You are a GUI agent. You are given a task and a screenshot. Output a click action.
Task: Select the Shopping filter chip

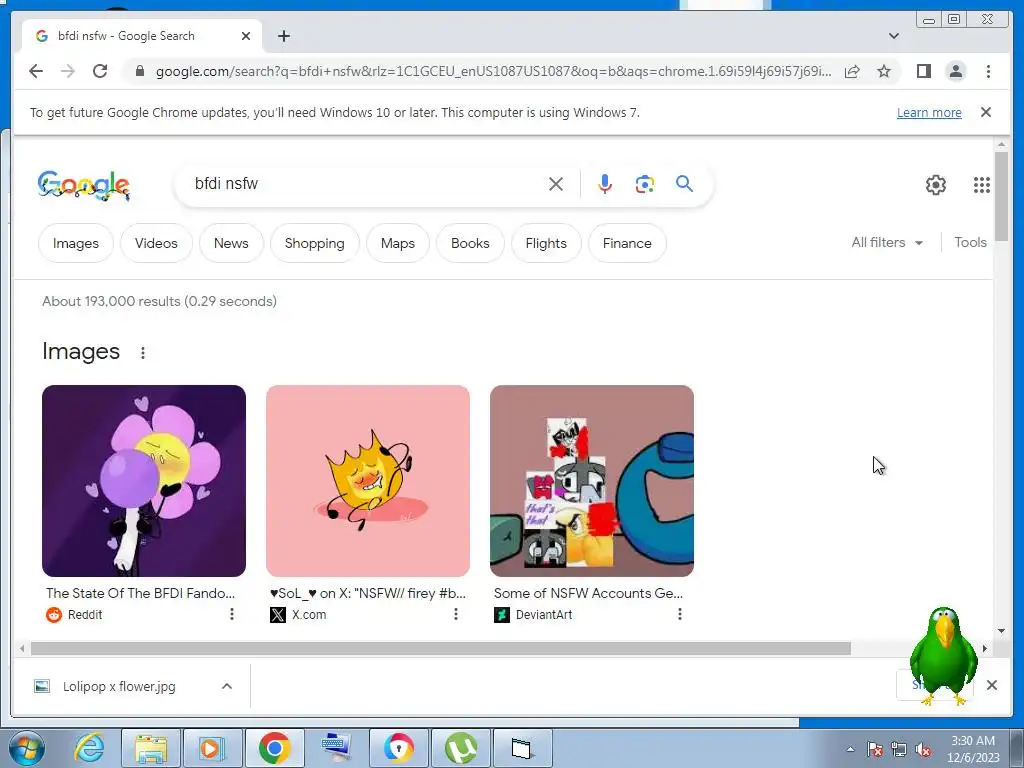[x=314, y=243]
